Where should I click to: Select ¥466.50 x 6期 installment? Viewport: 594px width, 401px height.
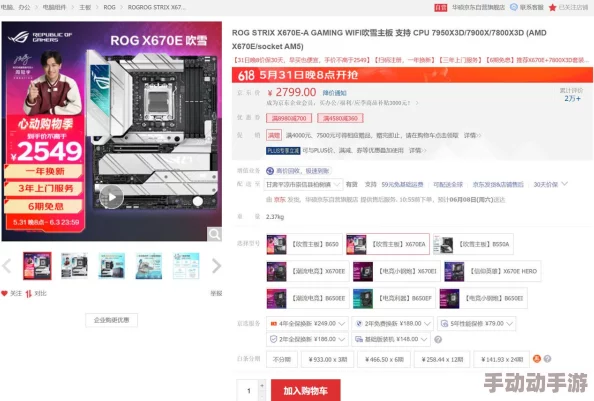(384, 359)
